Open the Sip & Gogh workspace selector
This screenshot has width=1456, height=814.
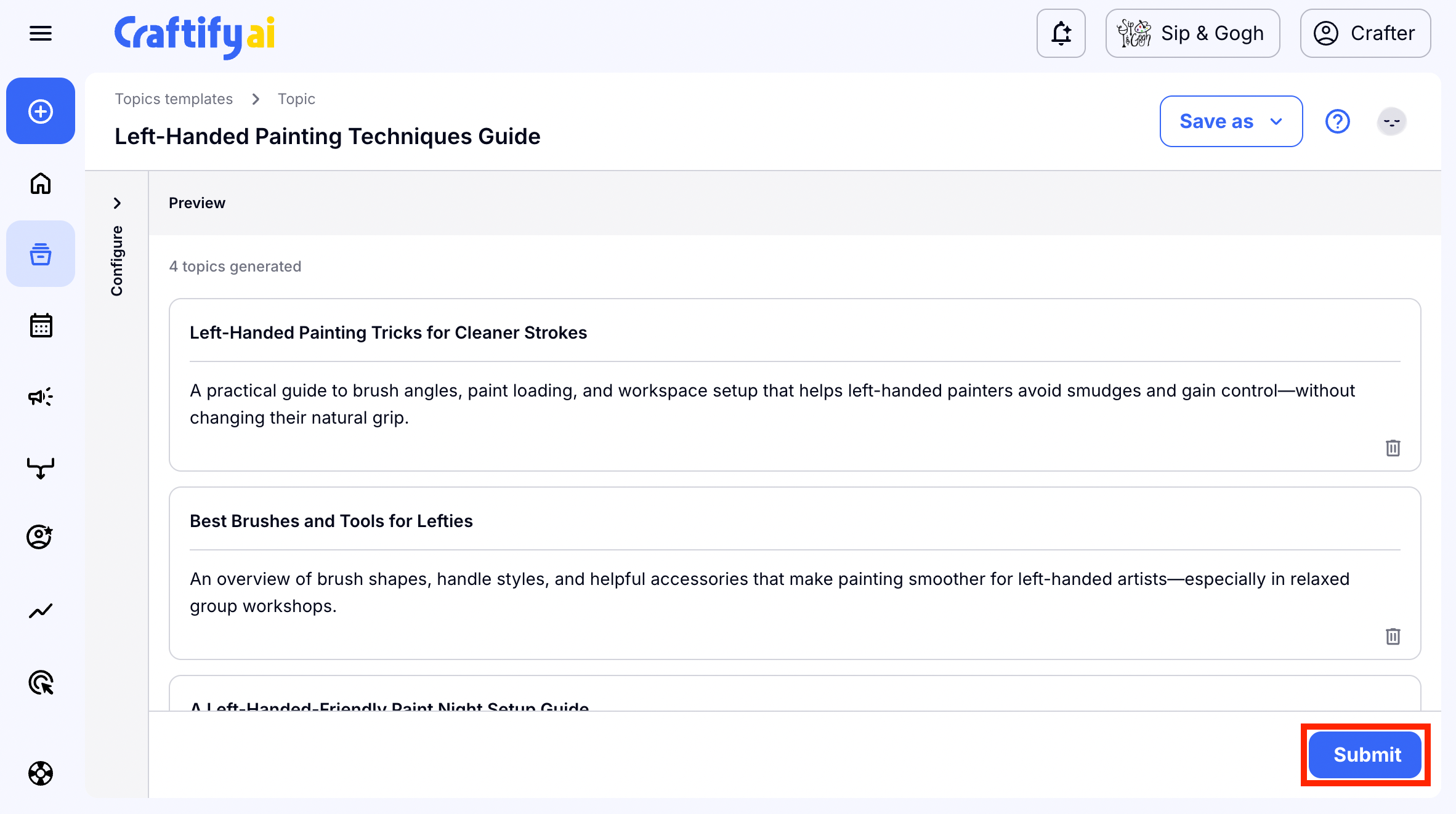[1192, 33]
